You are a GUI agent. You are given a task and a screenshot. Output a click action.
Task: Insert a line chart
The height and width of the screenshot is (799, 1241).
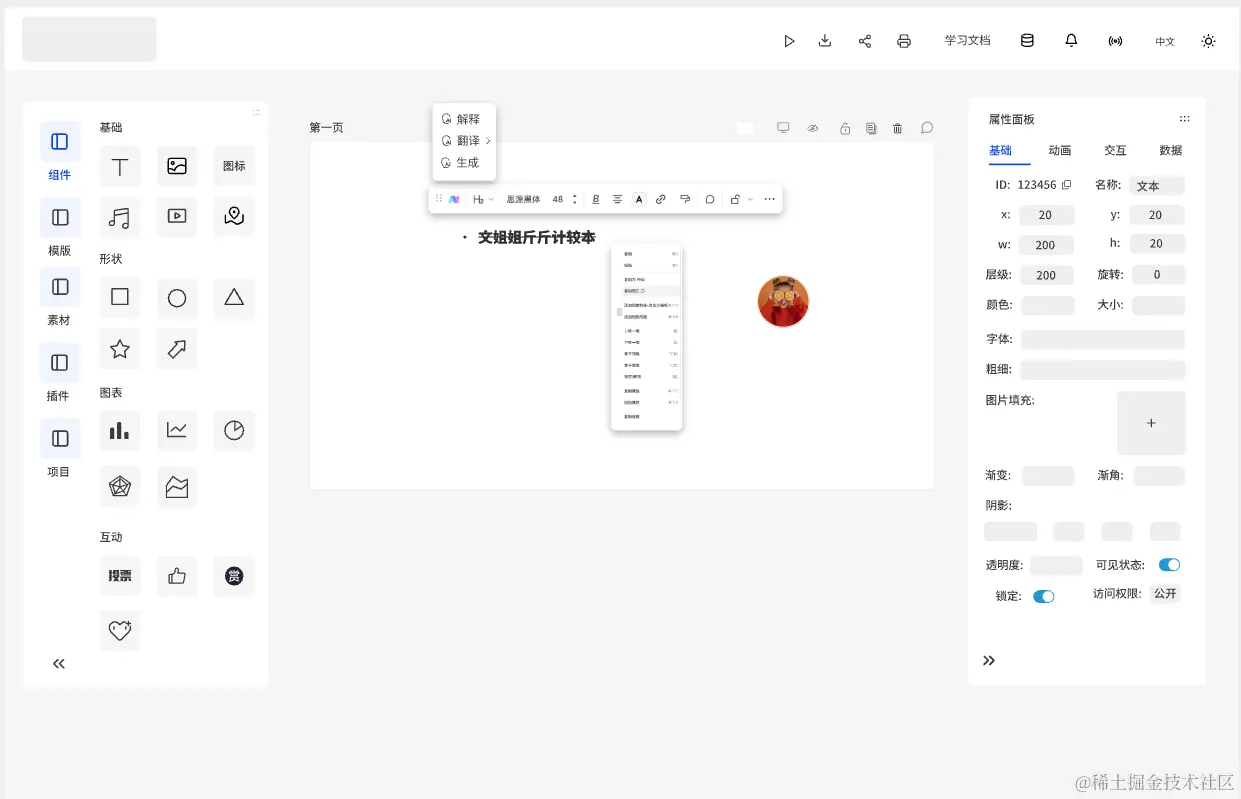[177, 430]
